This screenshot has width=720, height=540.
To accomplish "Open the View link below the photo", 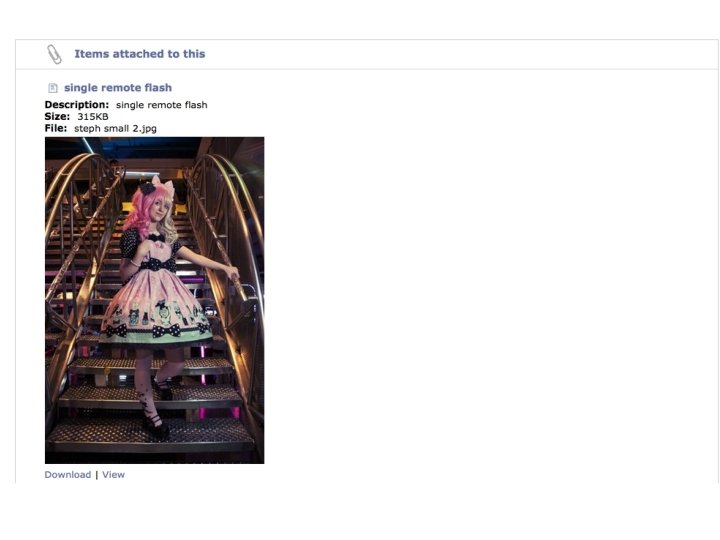I will tap(113, 475).
